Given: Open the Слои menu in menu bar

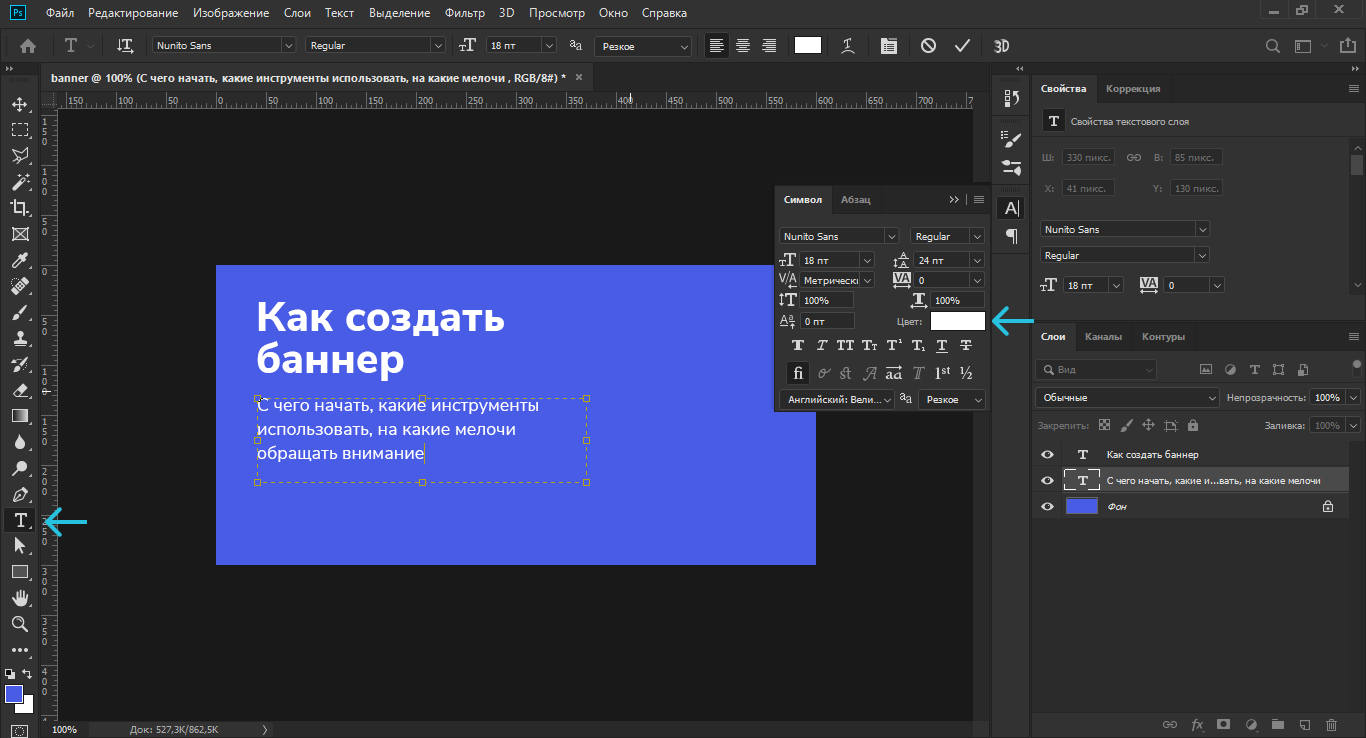Looking at the screenshot, I should point(297,13).
